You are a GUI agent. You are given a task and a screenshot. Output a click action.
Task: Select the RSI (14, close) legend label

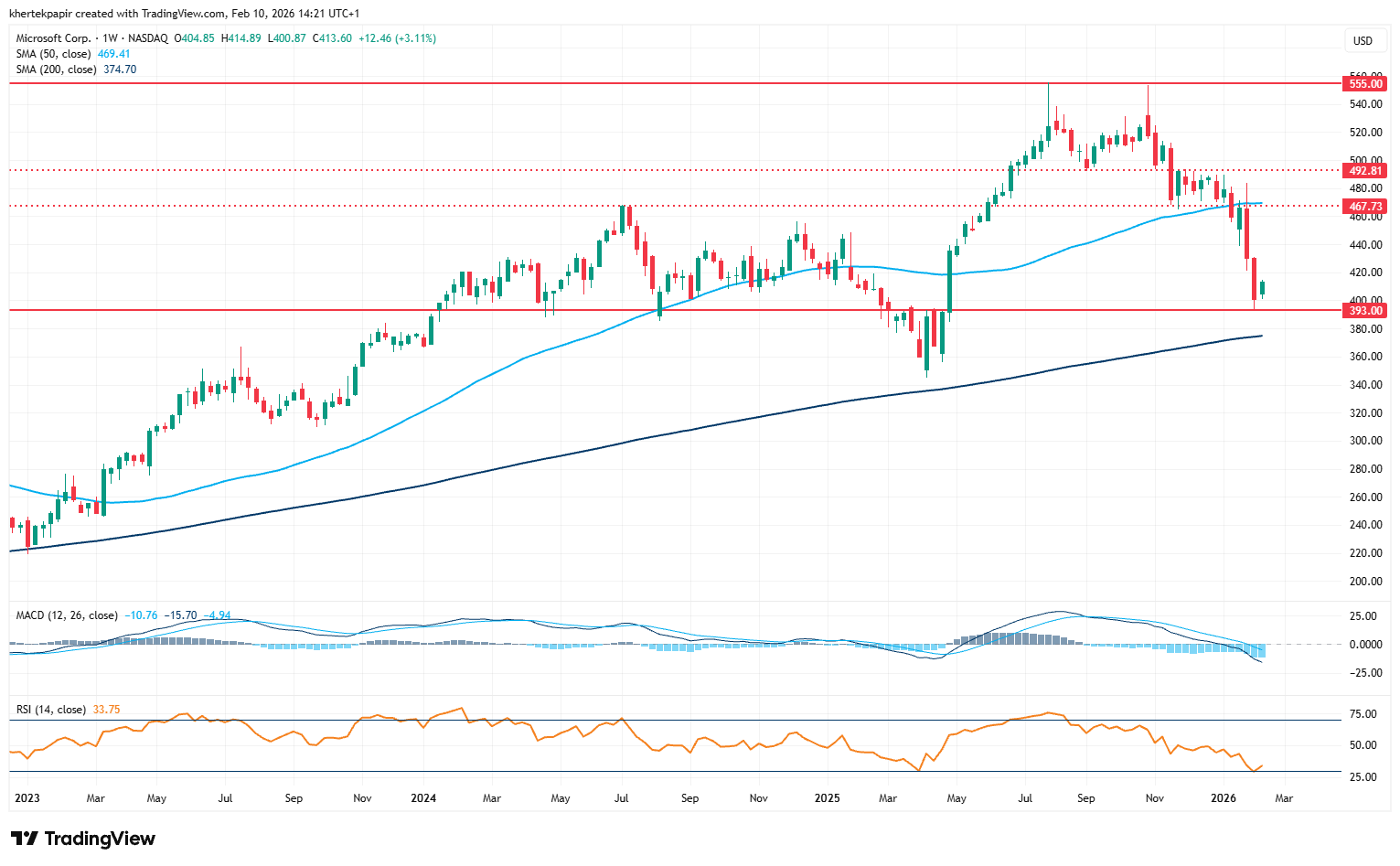(51, 710)
